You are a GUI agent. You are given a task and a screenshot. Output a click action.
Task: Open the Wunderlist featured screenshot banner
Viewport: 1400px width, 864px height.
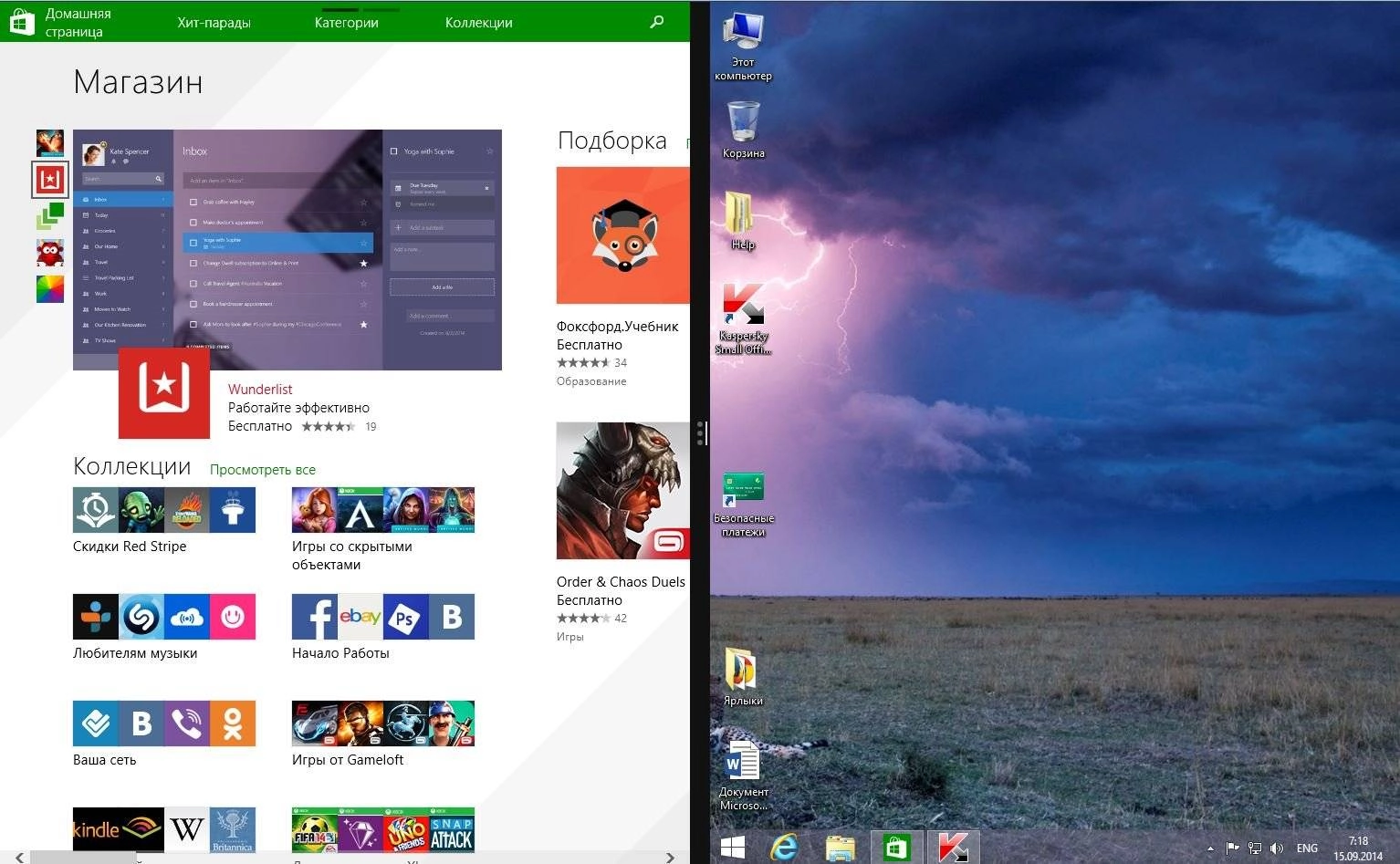(287, 249)
